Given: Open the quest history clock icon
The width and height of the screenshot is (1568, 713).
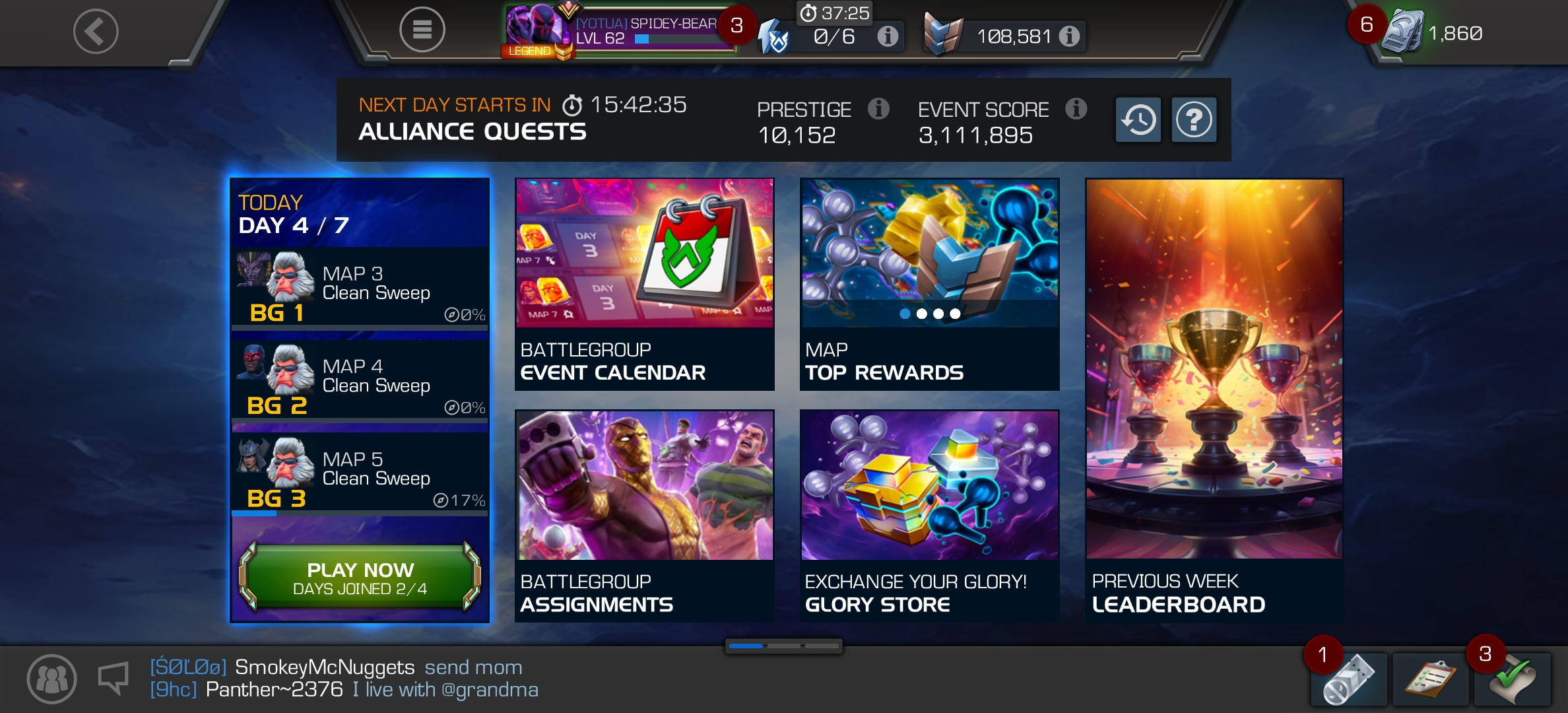Looking at the screenshot, I should (x=1138, y=119).
